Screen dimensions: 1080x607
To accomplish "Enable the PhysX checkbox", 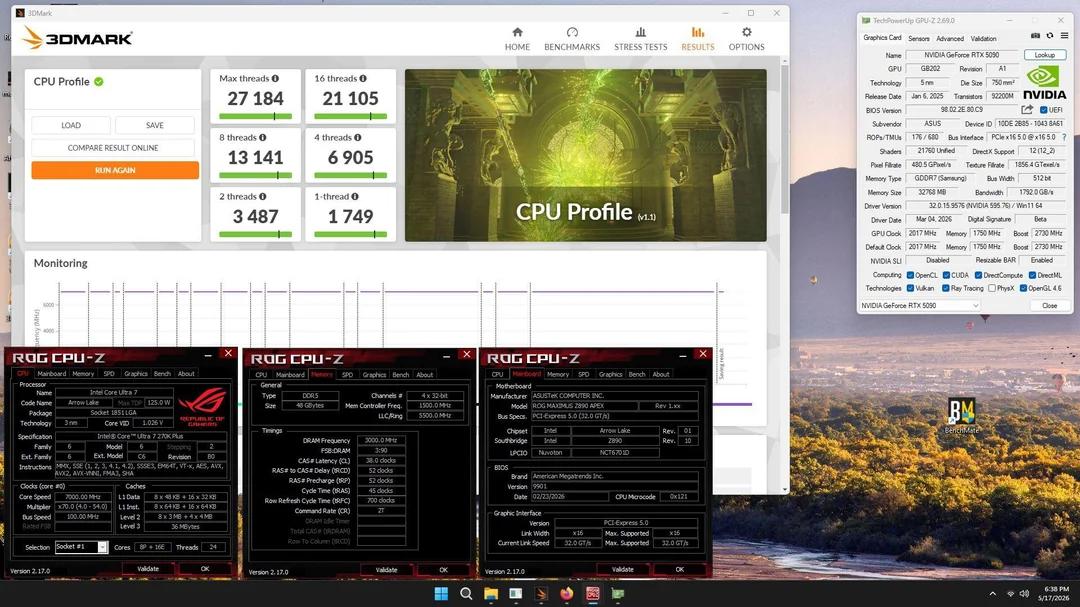I will (992, 288).
